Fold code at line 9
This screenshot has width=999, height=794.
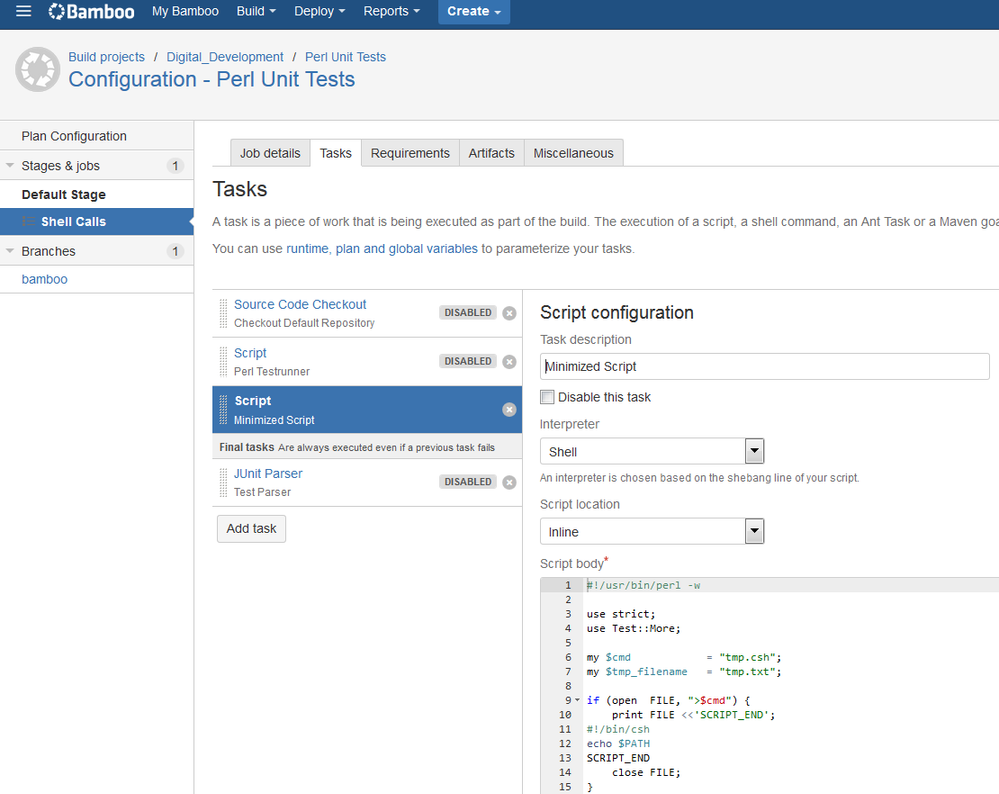click(x=578, y=701)
